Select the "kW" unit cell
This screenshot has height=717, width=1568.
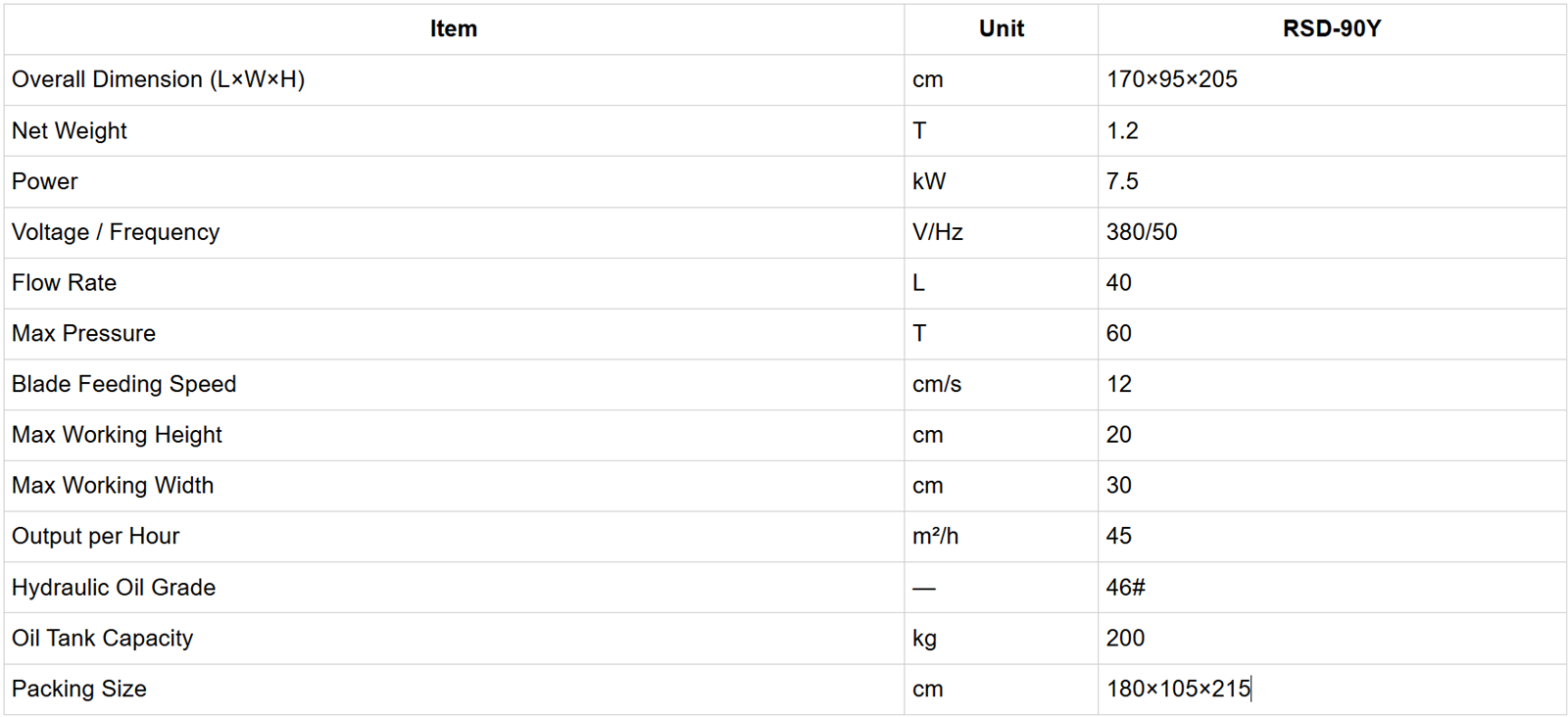(x=929, y=182)
